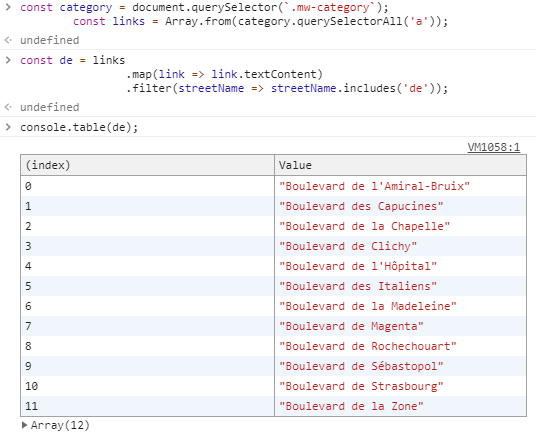Select "Boulevard de la Chapelle" cell
Viewport: 536px width, 435px height.
point(400,226)
